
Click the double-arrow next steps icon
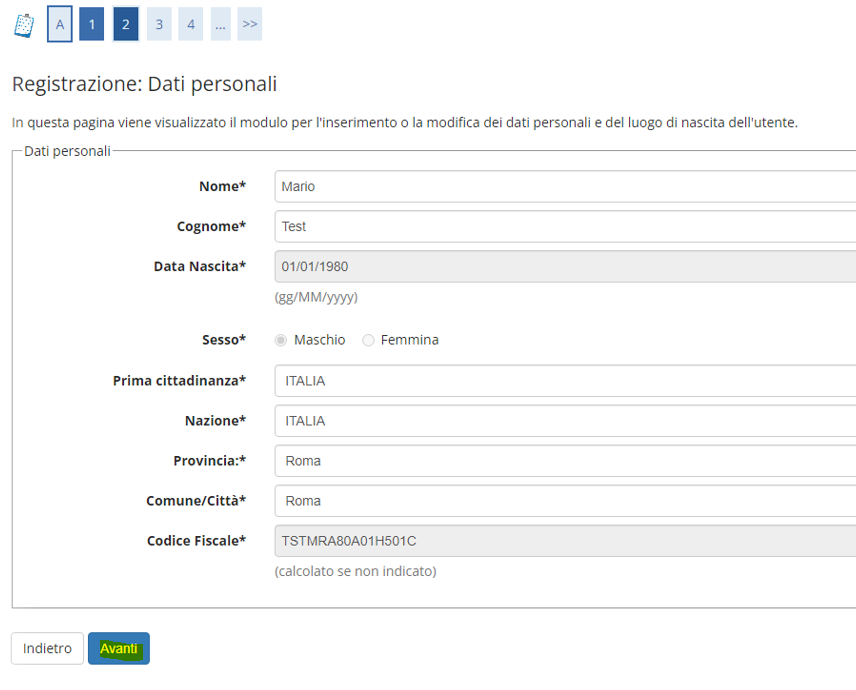(249, 24)
